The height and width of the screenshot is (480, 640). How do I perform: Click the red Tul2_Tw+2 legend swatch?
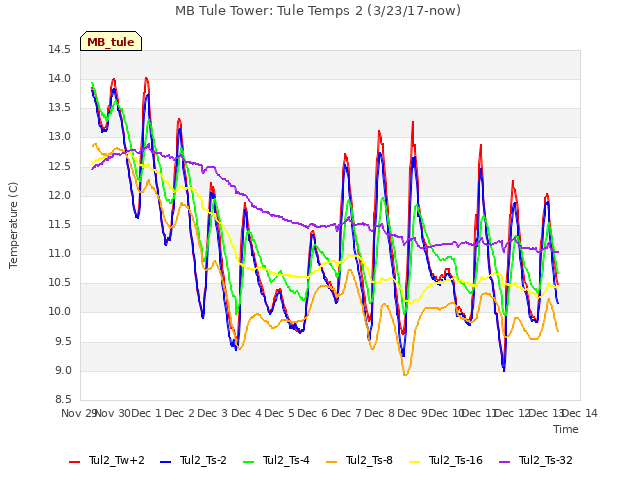coord(74,461)
